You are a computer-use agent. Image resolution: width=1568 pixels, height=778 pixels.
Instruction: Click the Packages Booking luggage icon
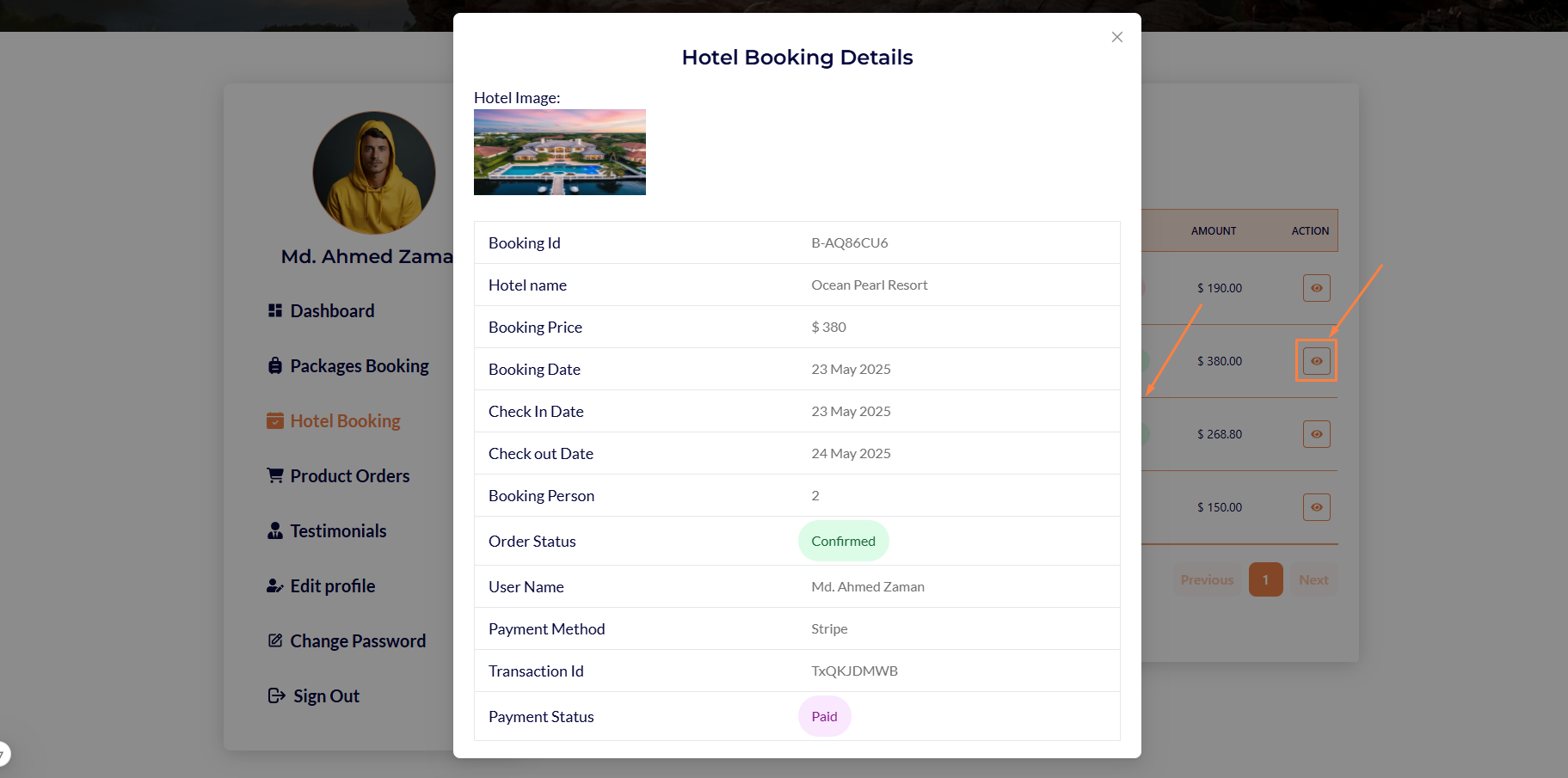click(x=275, y=365)
